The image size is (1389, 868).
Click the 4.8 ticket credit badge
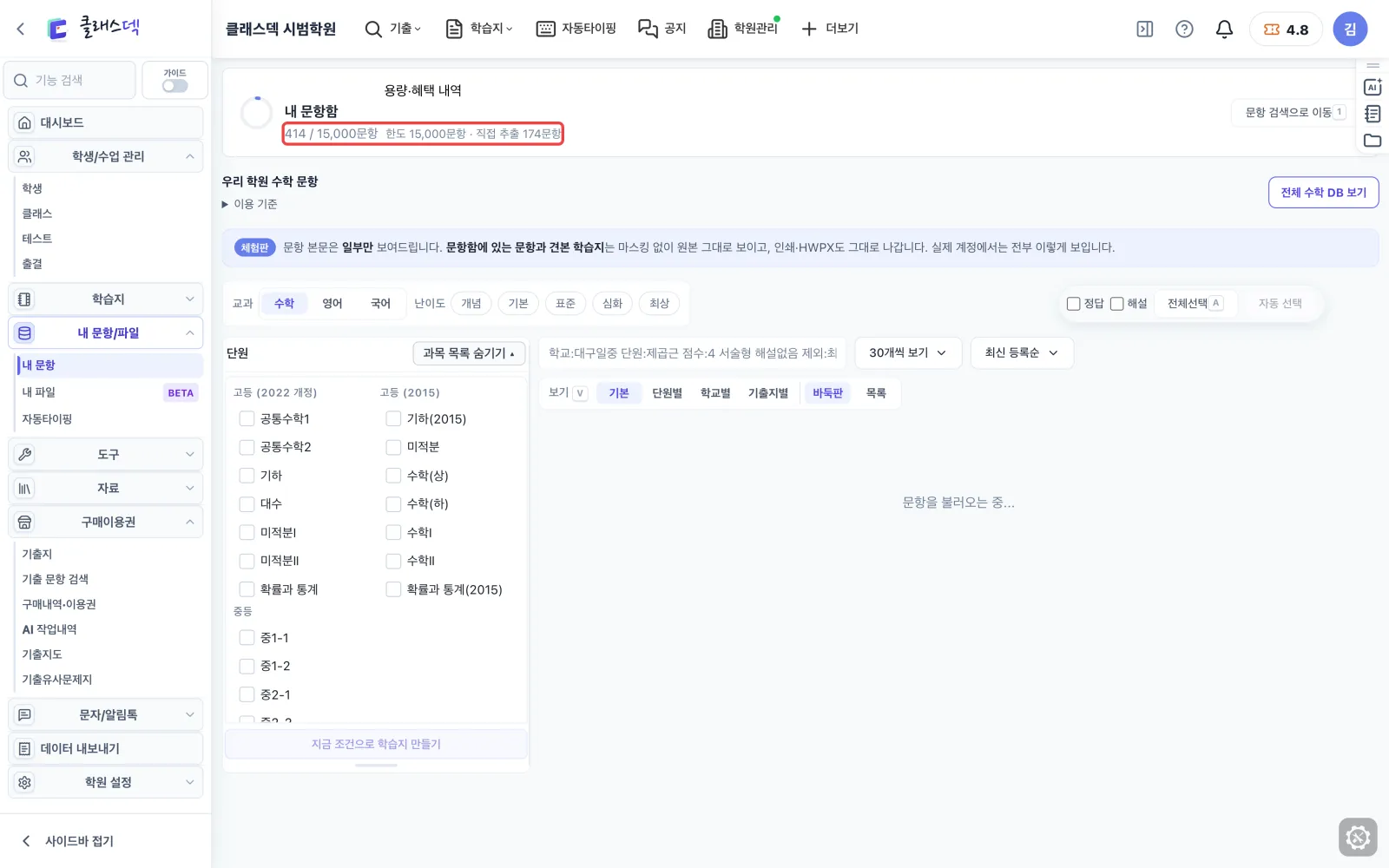(x=1286, y=29)
